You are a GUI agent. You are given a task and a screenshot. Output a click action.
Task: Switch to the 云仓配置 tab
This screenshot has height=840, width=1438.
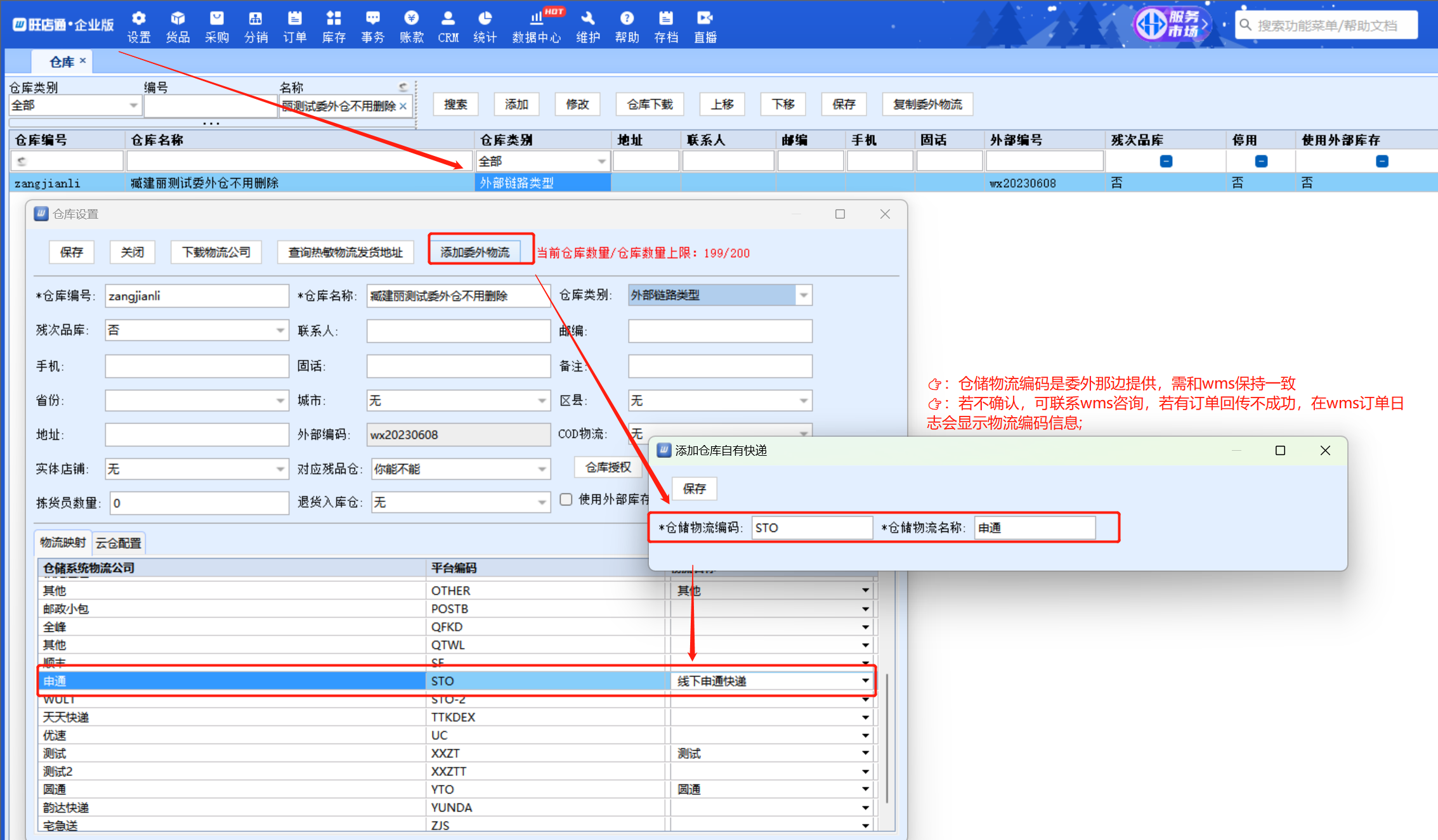(x=119, y=543)
